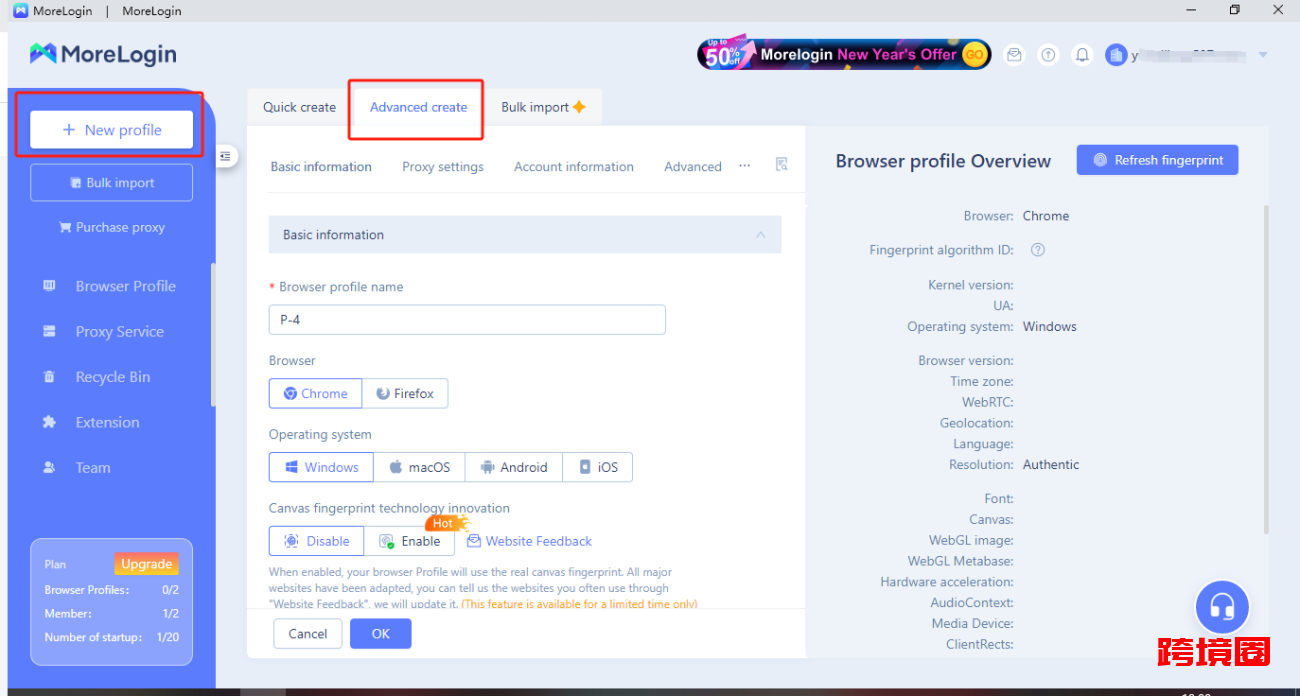Open the customer support headset button

(1223, 607)
